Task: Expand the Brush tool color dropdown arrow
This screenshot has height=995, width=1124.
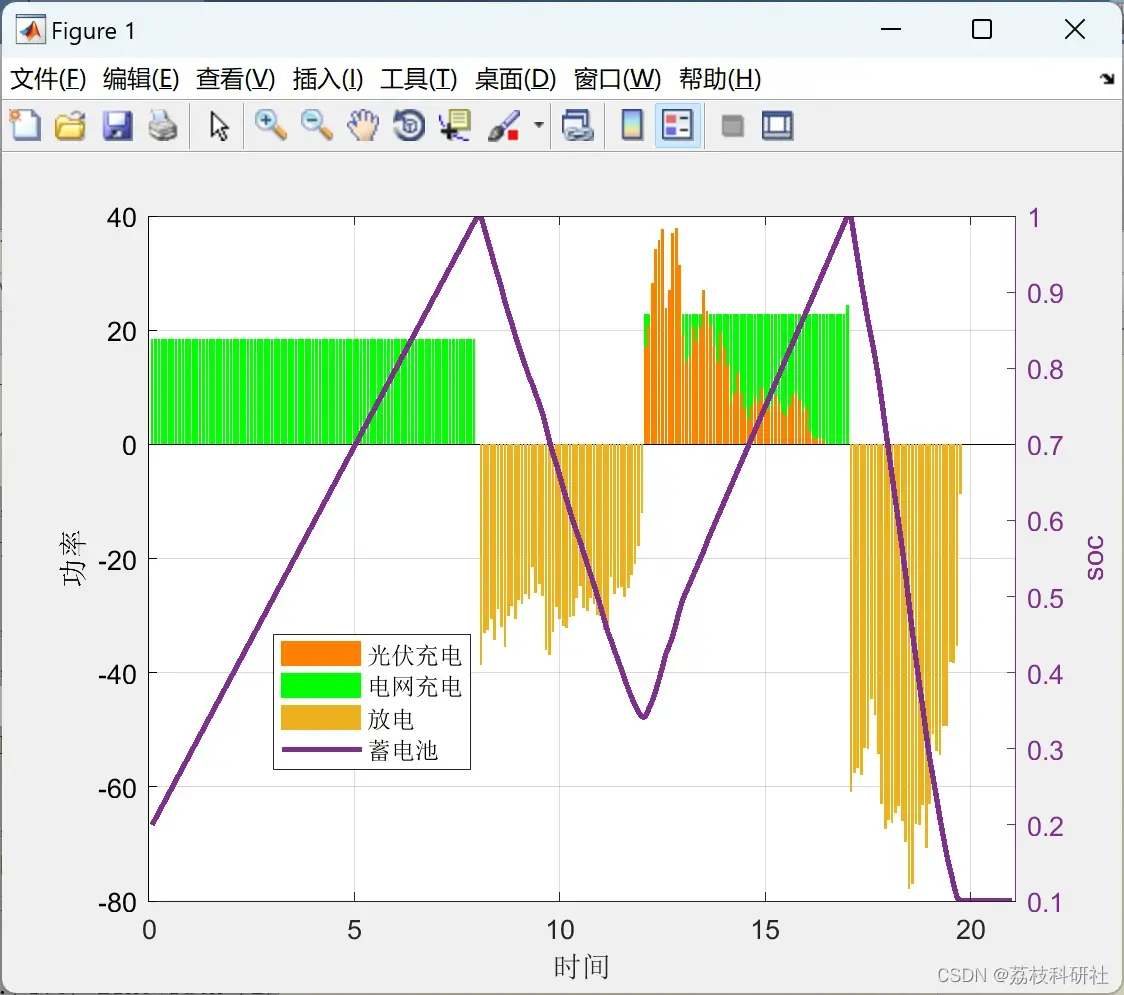Action: coord(539,125)
